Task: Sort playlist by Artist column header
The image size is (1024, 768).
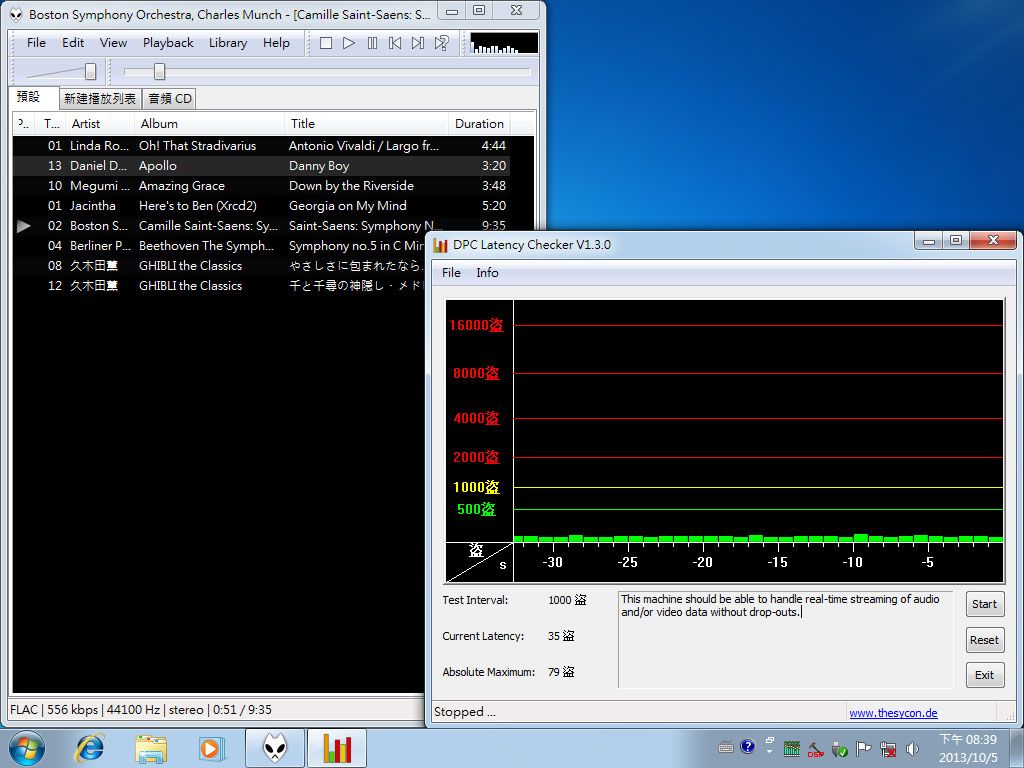Action: (100, 123)
